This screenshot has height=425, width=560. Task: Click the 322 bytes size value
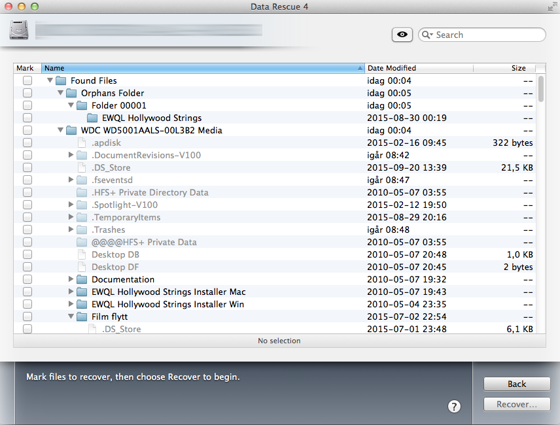pos(512,143)
